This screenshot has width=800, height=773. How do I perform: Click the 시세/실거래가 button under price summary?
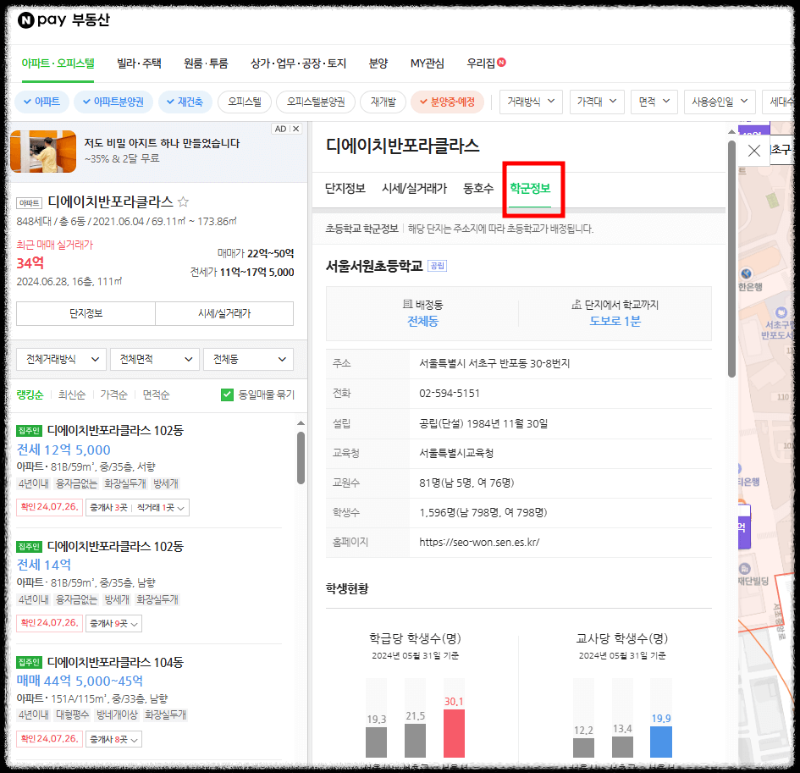pos(224,313)
